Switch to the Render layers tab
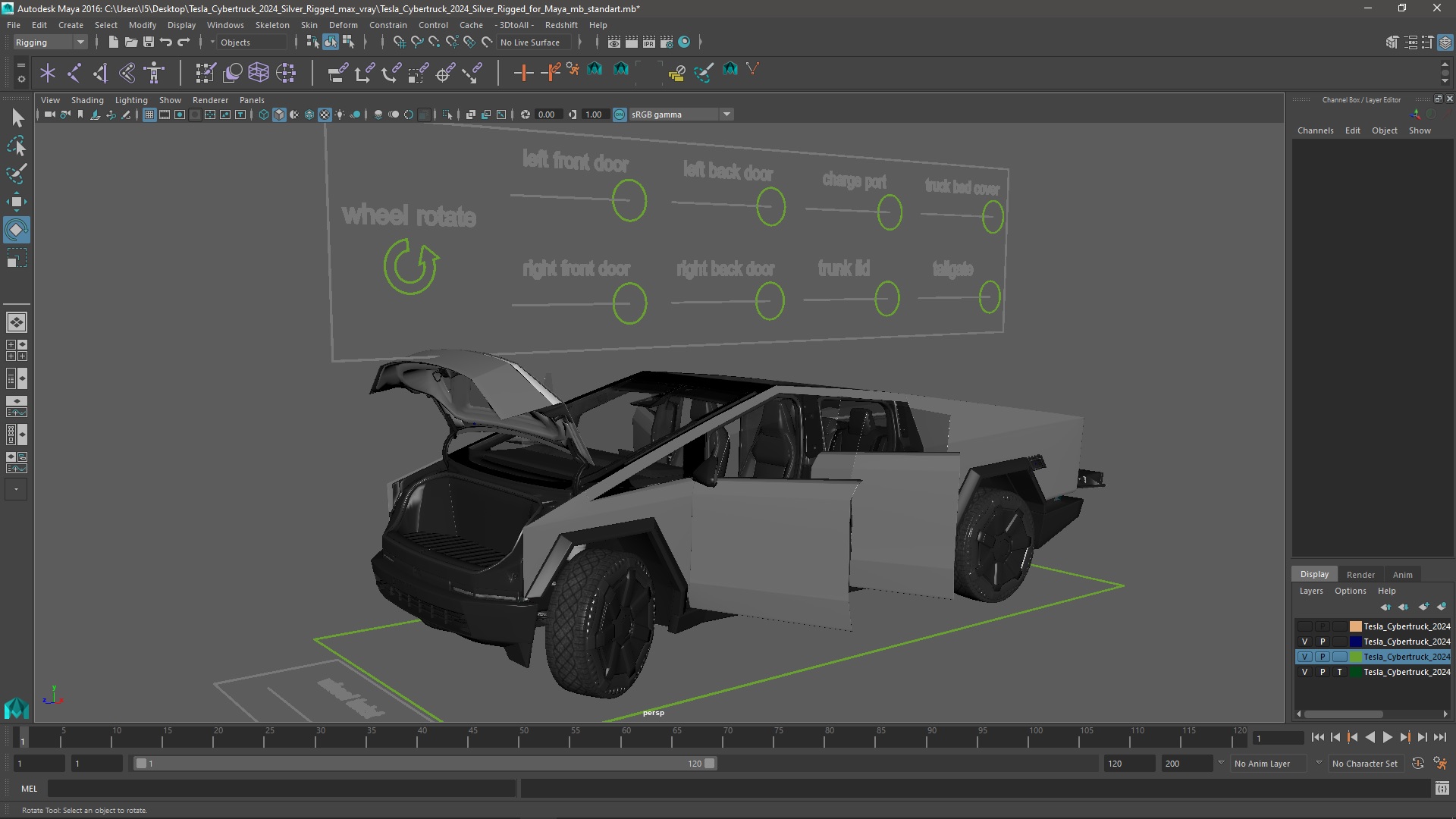This screenshot has height=819, width=1456. pyautogui.click(x=1360, y=575)
